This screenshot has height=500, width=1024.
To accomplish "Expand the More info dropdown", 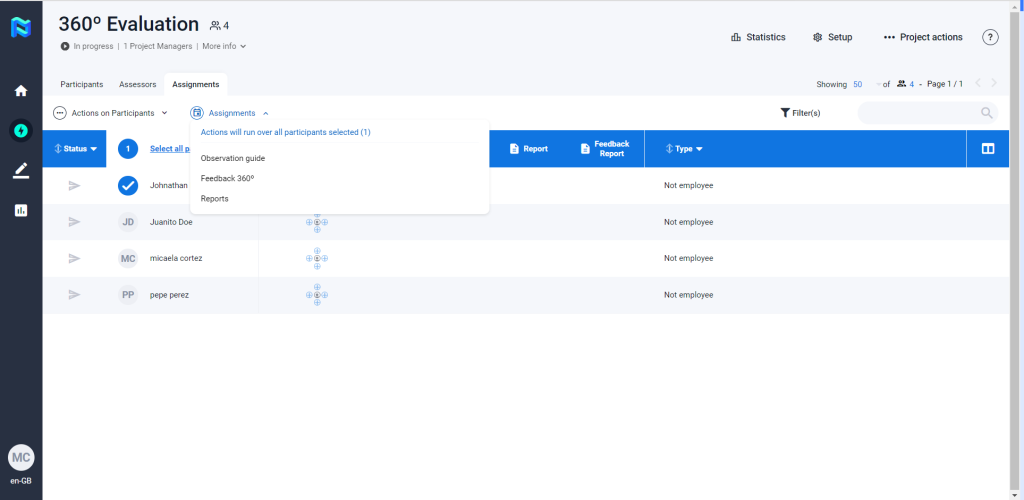I will coord(224,46).
